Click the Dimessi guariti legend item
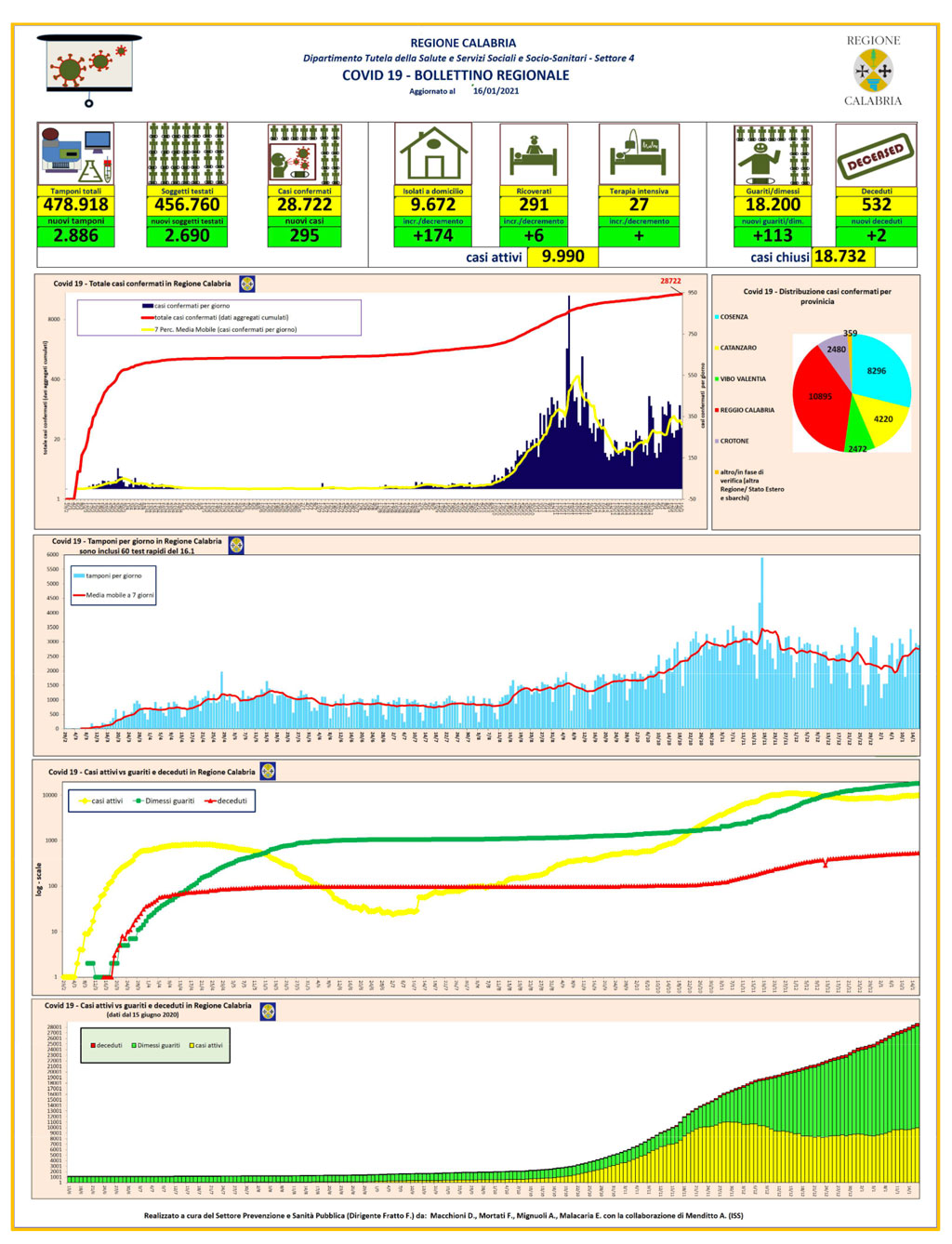The height and width of the screenshot is (1244, 952). click(x=165, y=801)
